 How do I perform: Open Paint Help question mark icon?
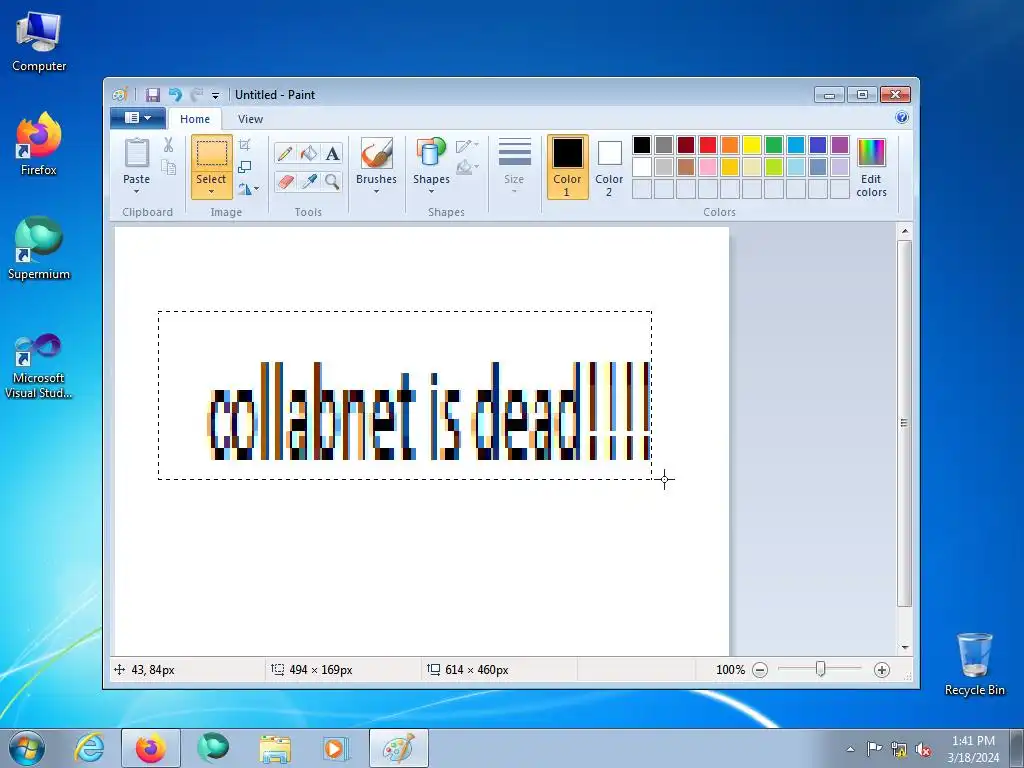[902, 118]
